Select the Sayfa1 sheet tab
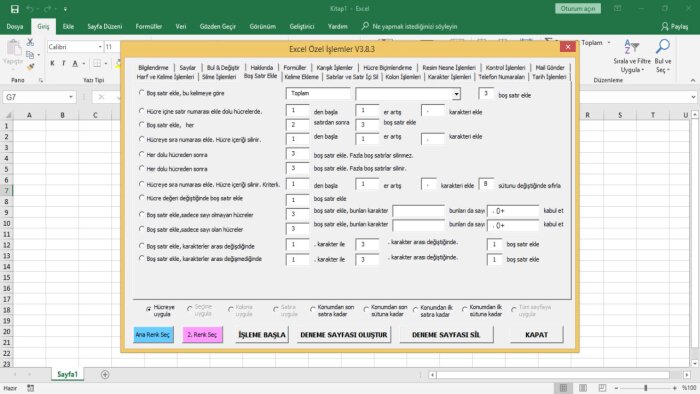700x394 pixels. pyautogui.click(x=67, y=374)
